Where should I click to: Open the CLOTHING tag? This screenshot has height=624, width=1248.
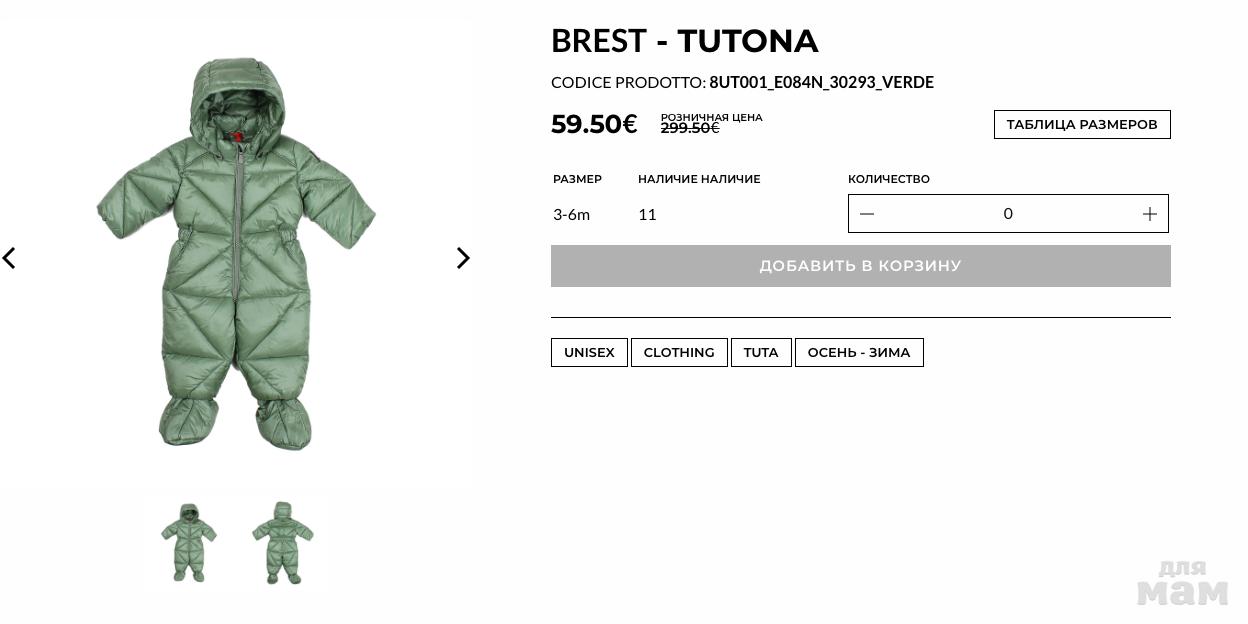click(x=679, y=352)
